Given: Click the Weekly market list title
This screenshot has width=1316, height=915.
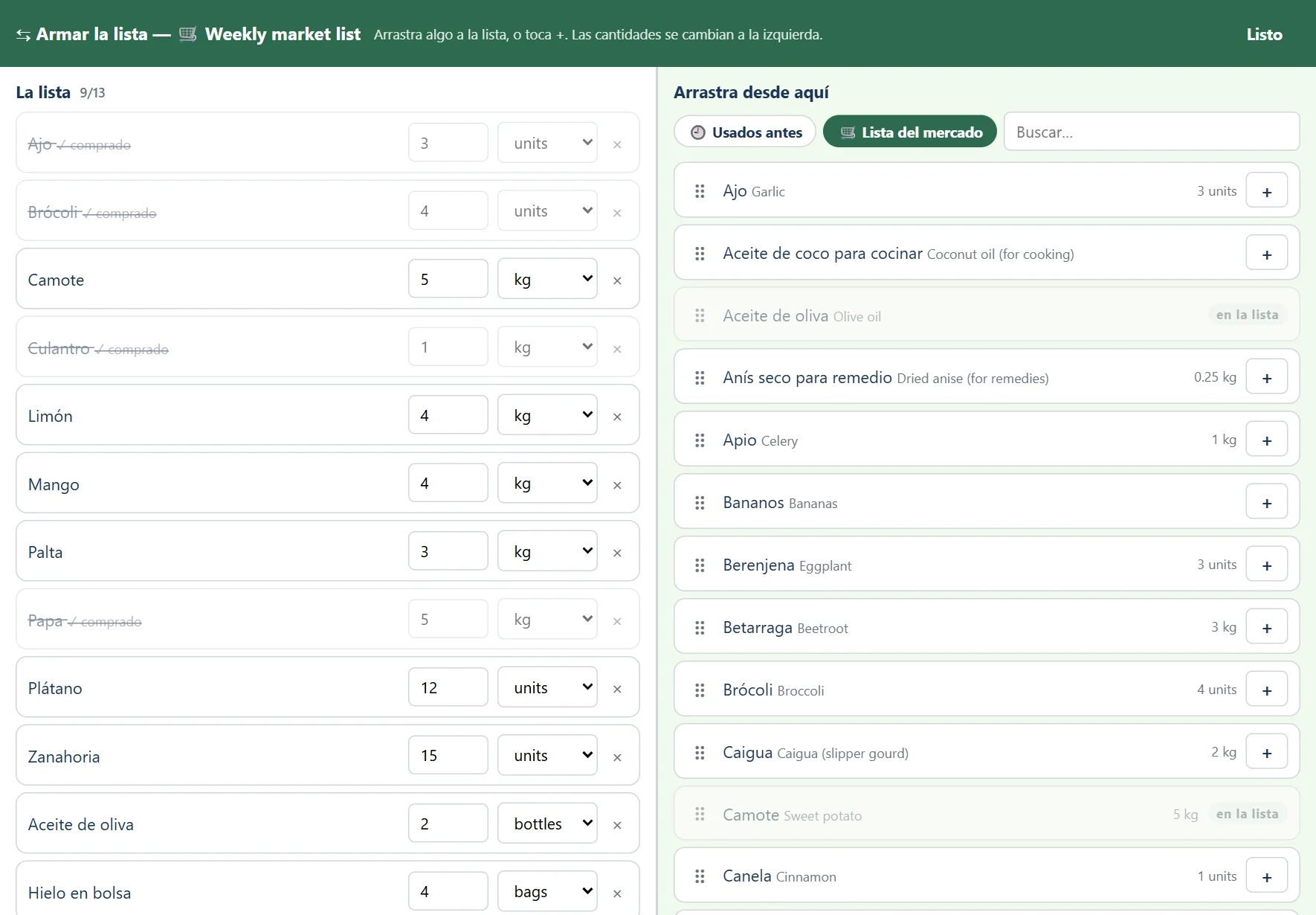Looking at the screenshot, I should (x=283, y=34).
